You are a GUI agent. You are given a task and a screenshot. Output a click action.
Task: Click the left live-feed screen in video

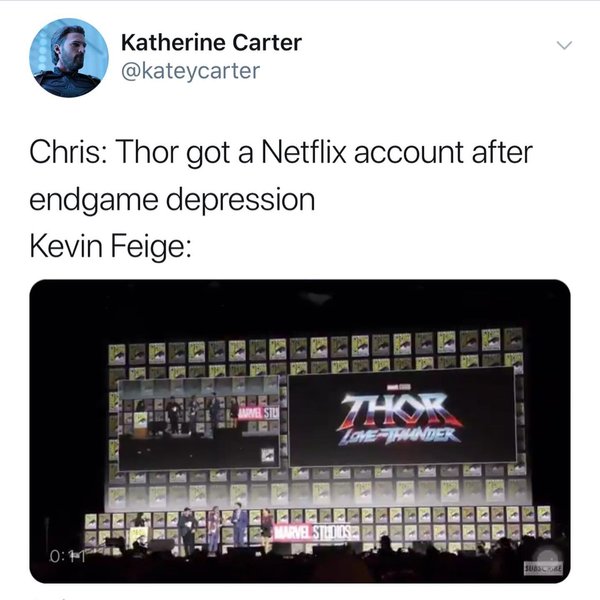point(199,424)
